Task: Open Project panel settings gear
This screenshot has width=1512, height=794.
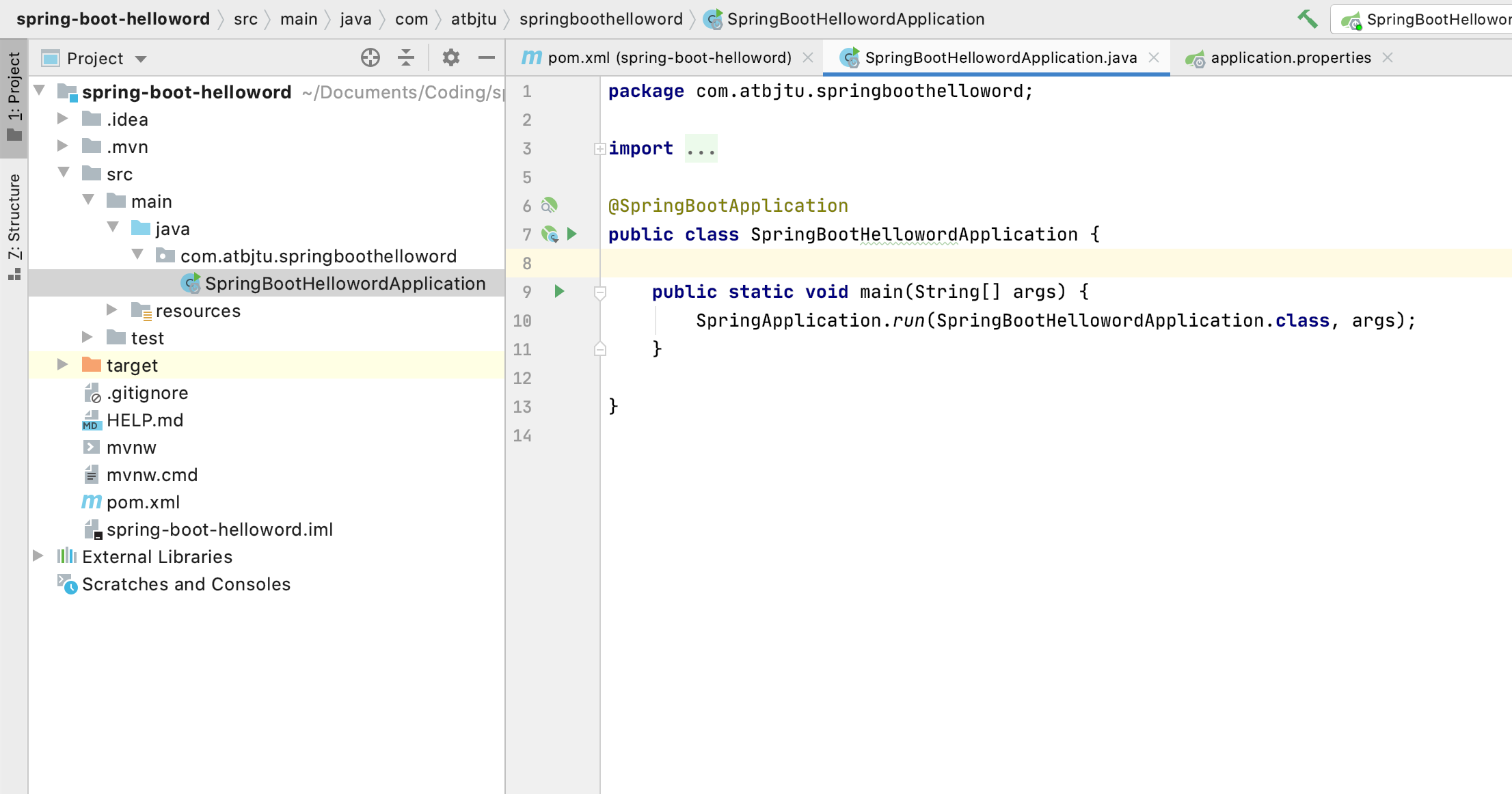Action: [x=450, y=58]
